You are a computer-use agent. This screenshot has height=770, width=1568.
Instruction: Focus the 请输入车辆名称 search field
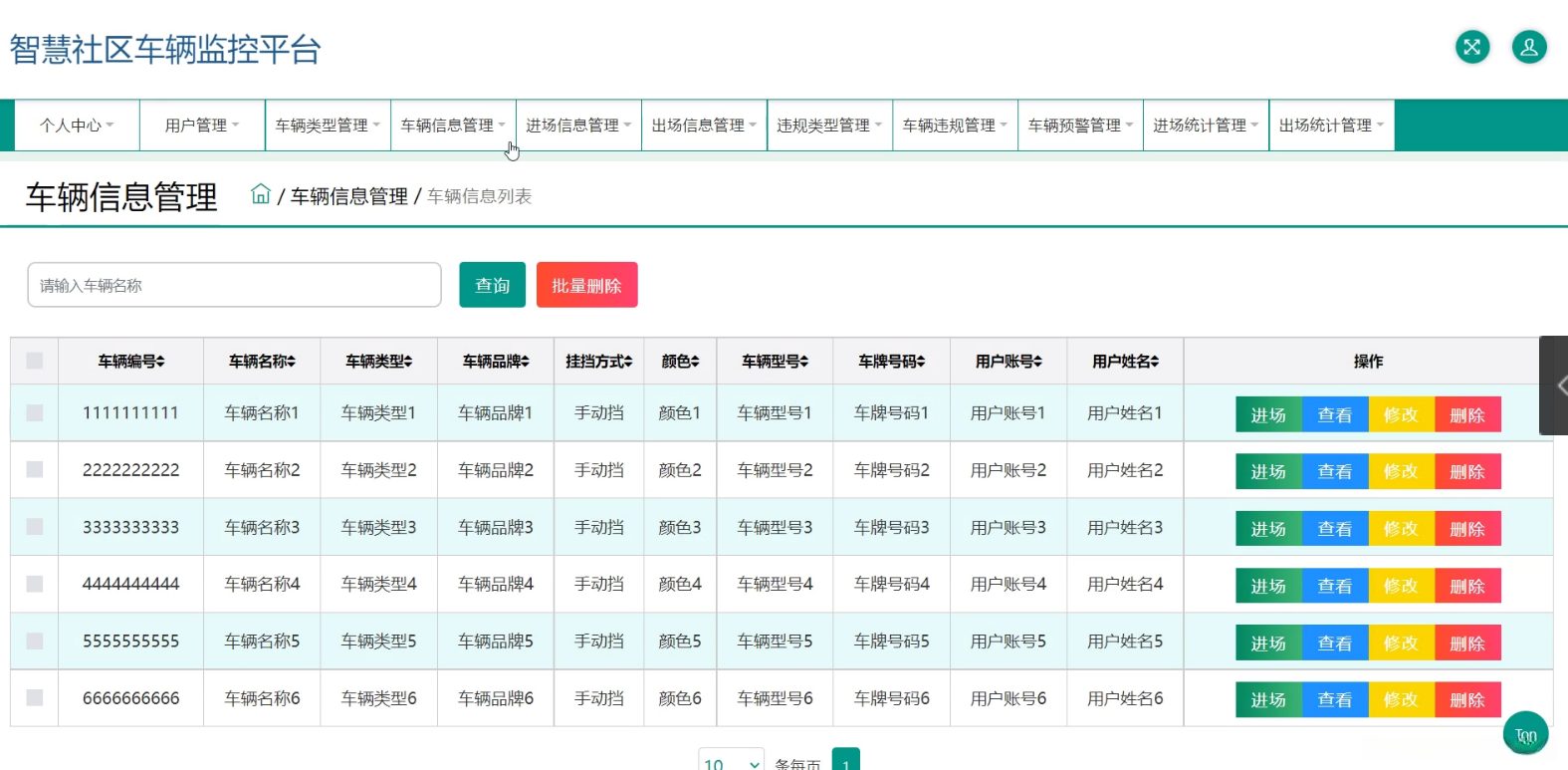point(234,286)
